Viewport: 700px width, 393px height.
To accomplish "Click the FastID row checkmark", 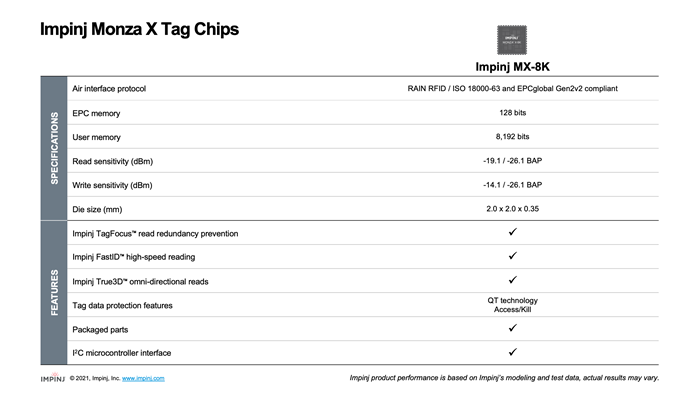I will click(x=512, y=256).
